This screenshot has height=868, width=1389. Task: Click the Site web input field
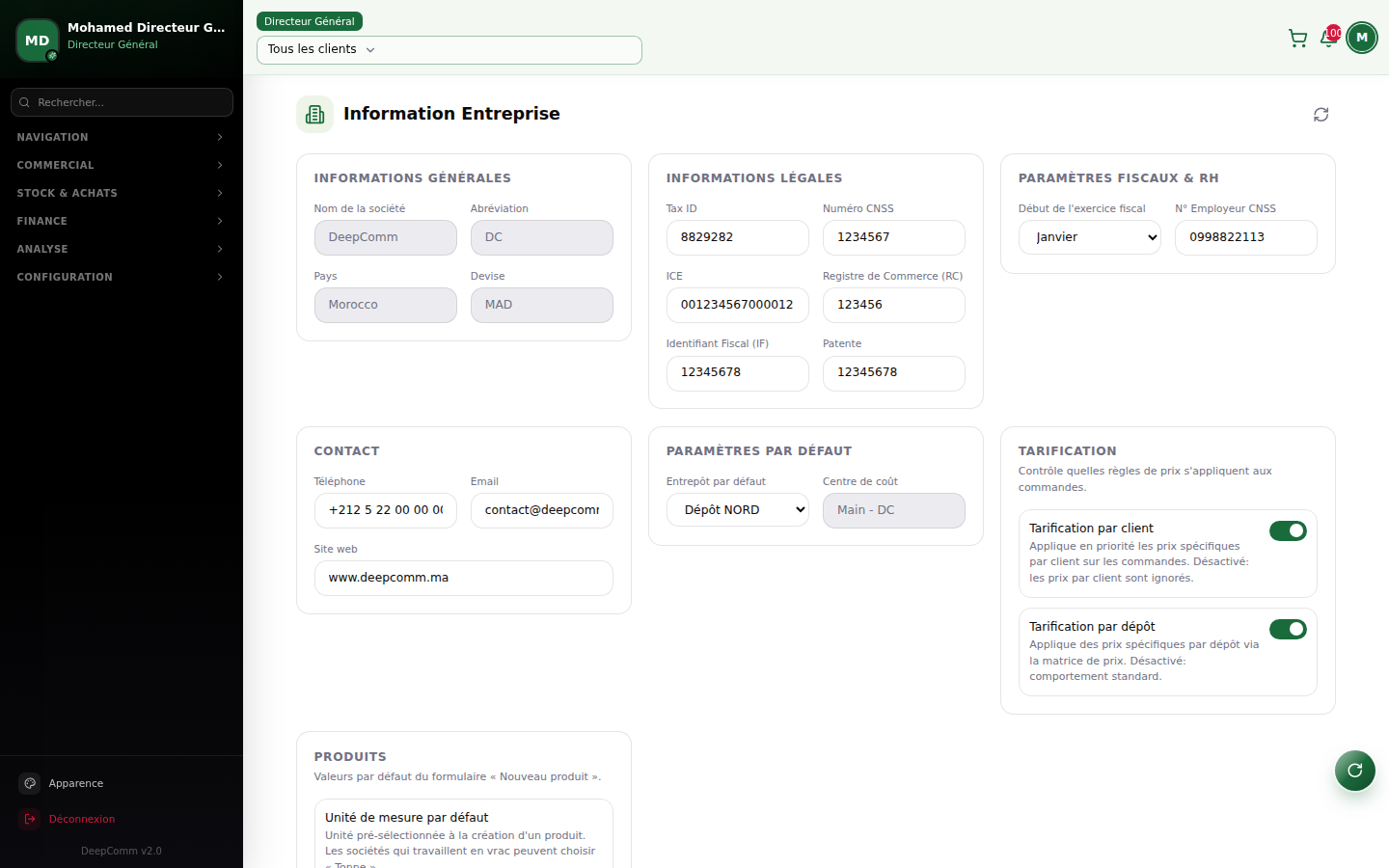tap(464, 578)
